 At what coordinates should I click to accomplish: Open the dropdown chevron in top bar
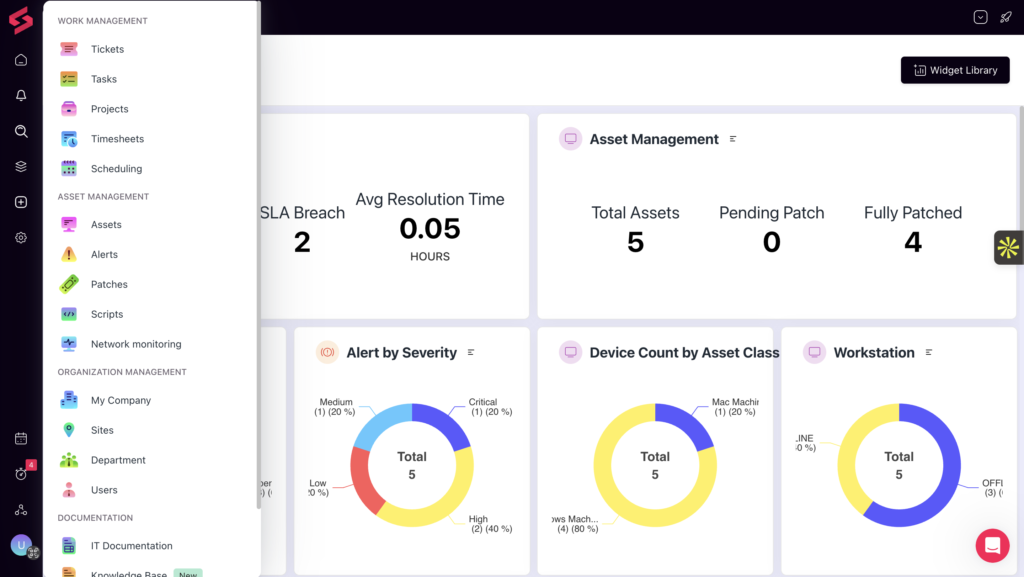pyautogui.click(x=980, y=17)
